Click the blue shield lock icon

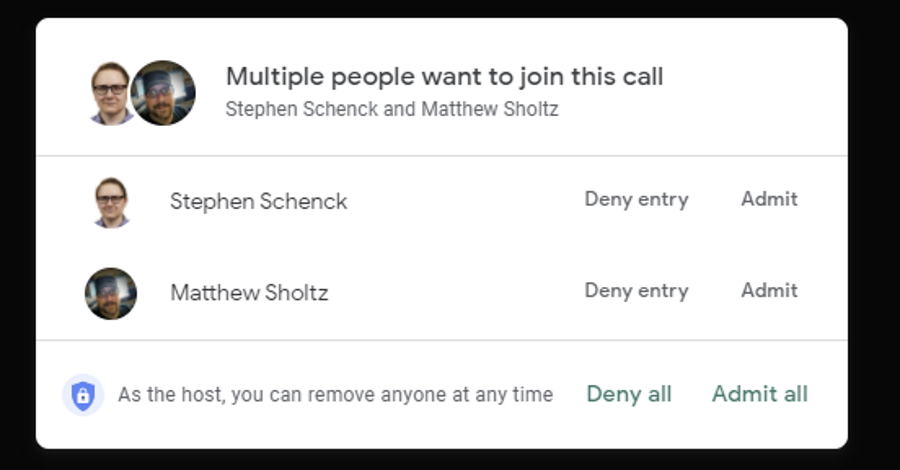click(83, 395)
